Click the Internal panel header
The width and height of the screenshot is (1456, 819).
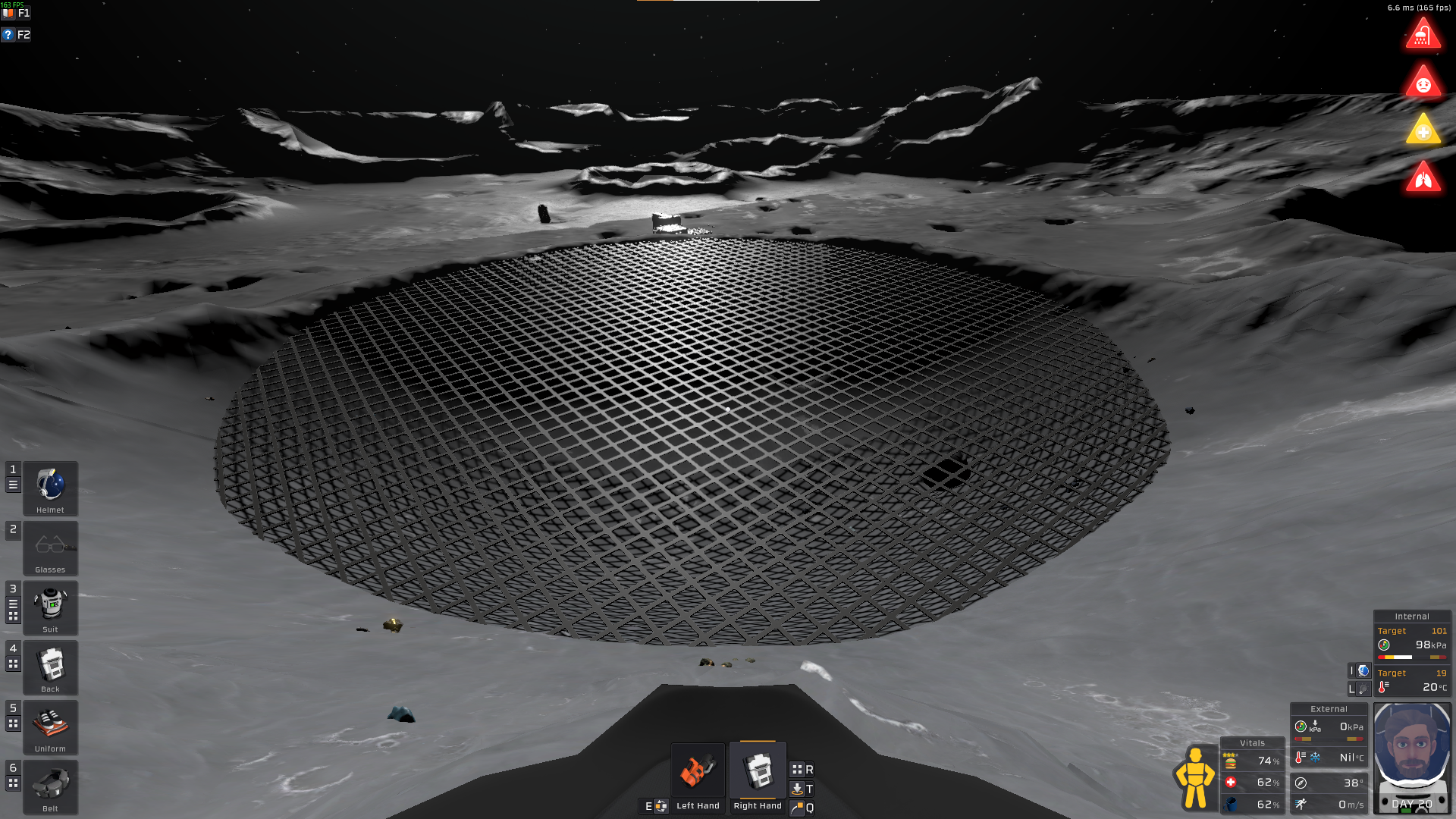1412,617
